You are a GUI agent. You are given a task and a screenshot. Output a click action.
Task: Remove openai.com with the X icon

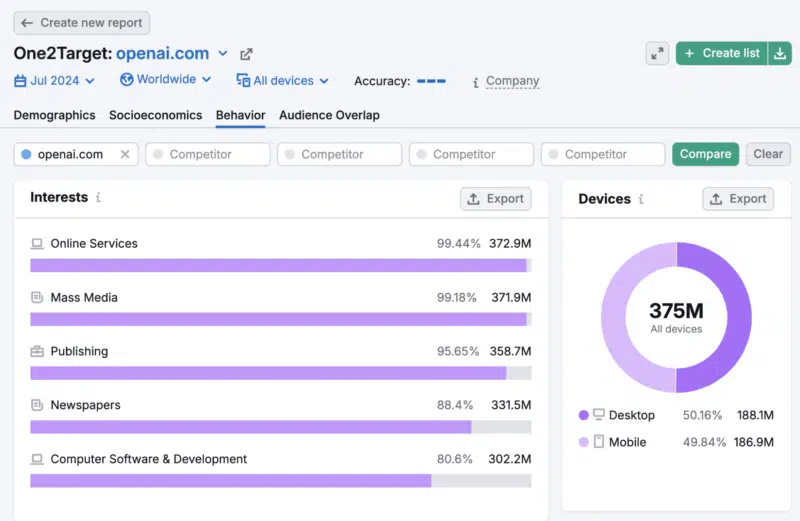pos(125,154)
